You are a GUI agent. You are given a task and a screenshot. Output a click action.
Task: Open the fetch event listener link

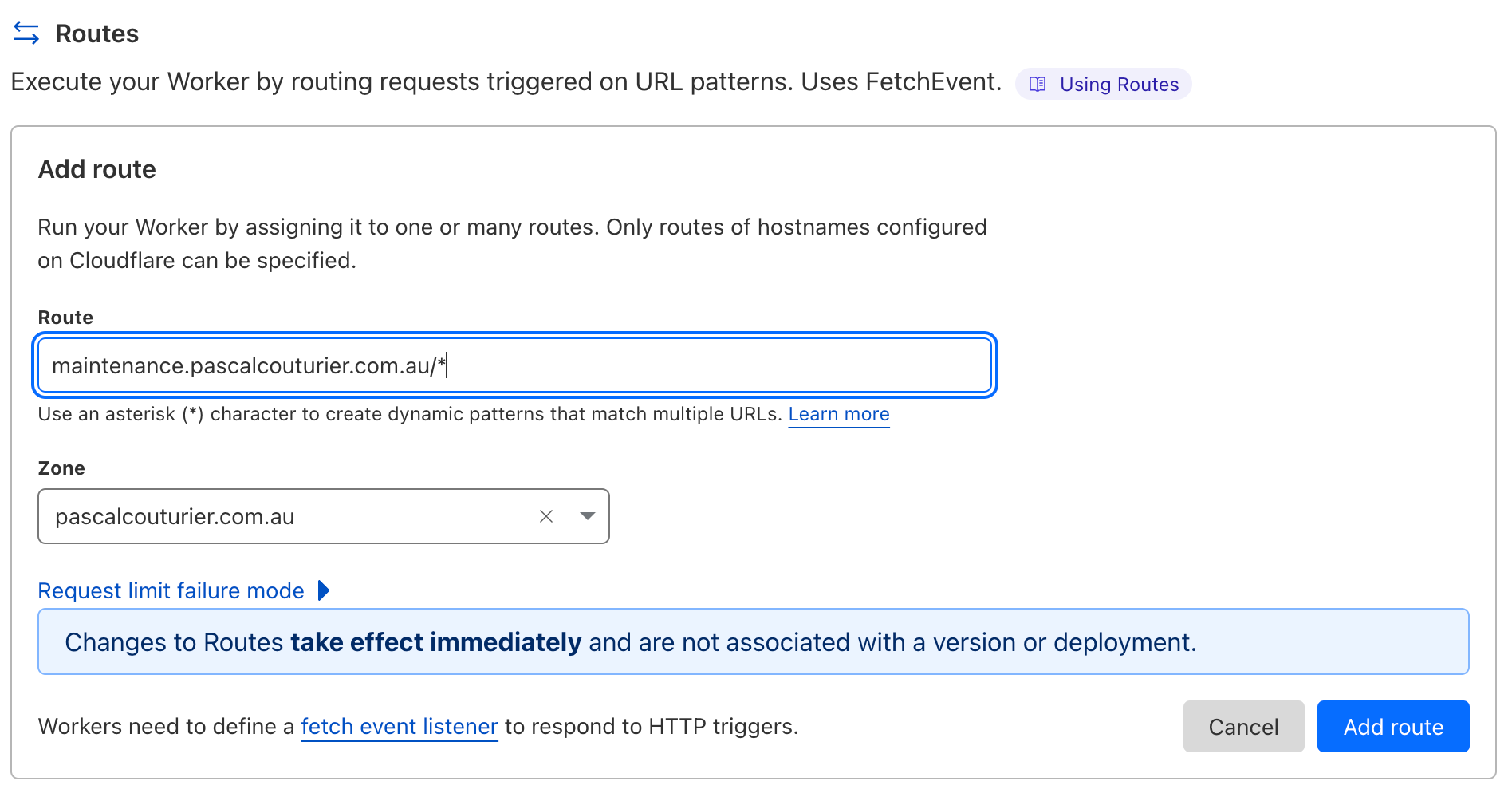pos(399,727)
